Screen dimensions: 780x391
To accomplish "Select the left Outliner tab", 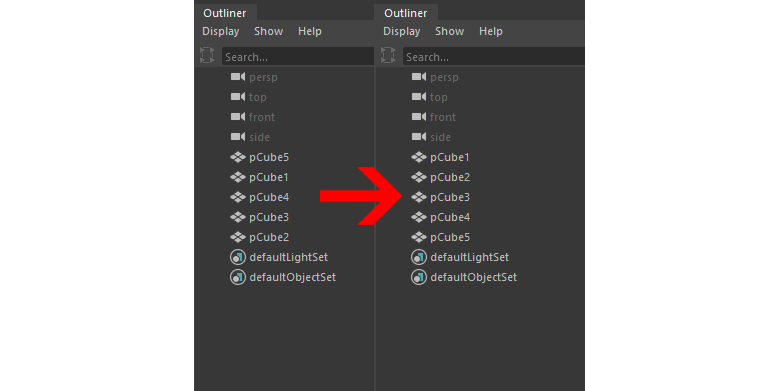I will 225,13.
